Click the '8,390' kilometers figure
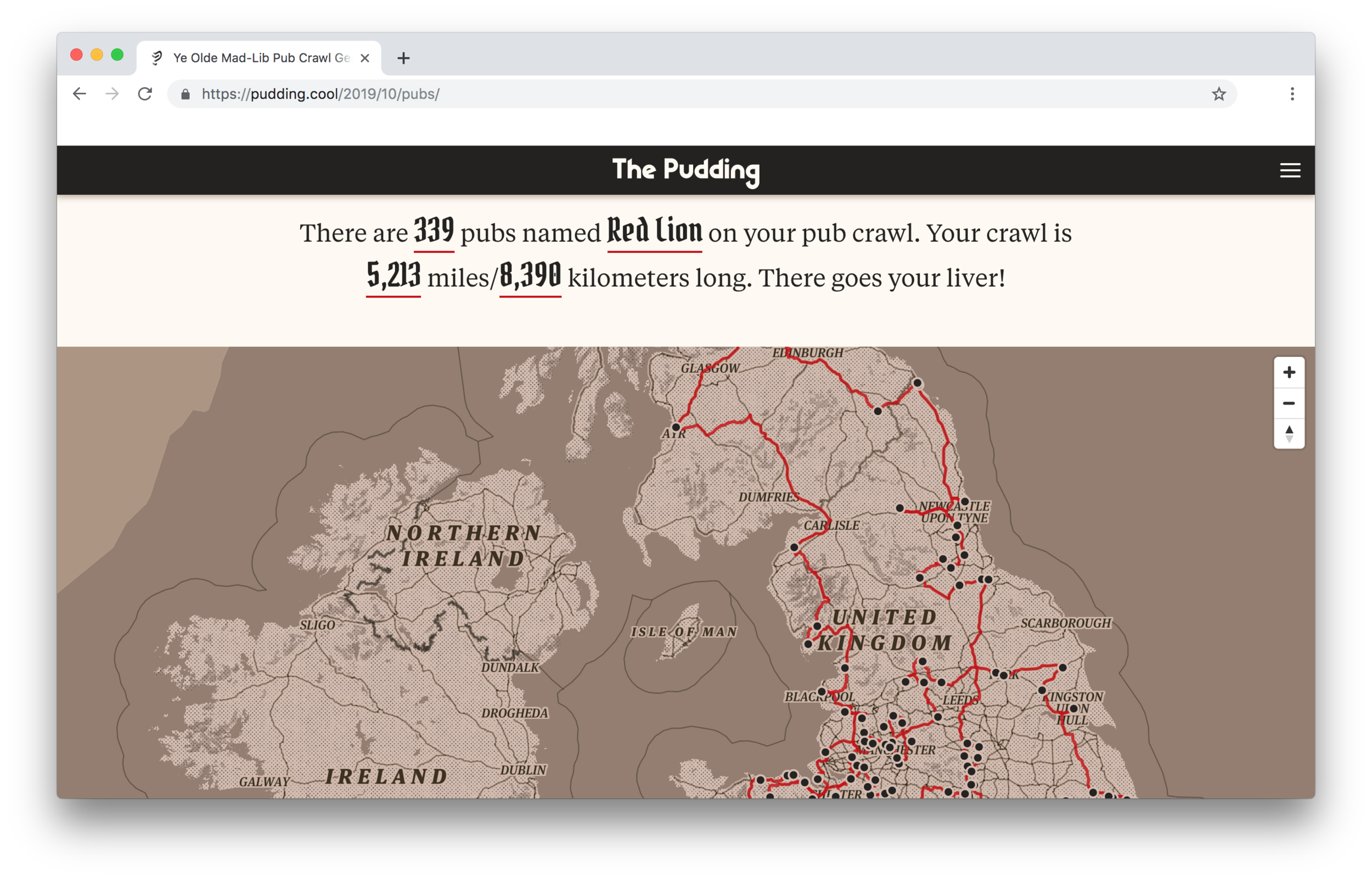 530,277
